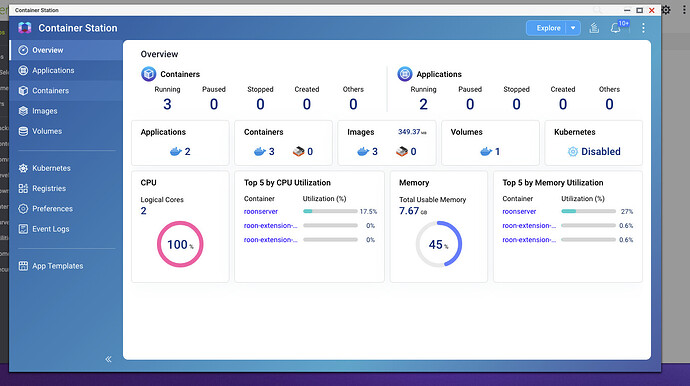Image resolution: width=690 pixels, height=386 pixels.
Task: Open first roon-extension in CPU list
Action: click(x=271, y=225)
